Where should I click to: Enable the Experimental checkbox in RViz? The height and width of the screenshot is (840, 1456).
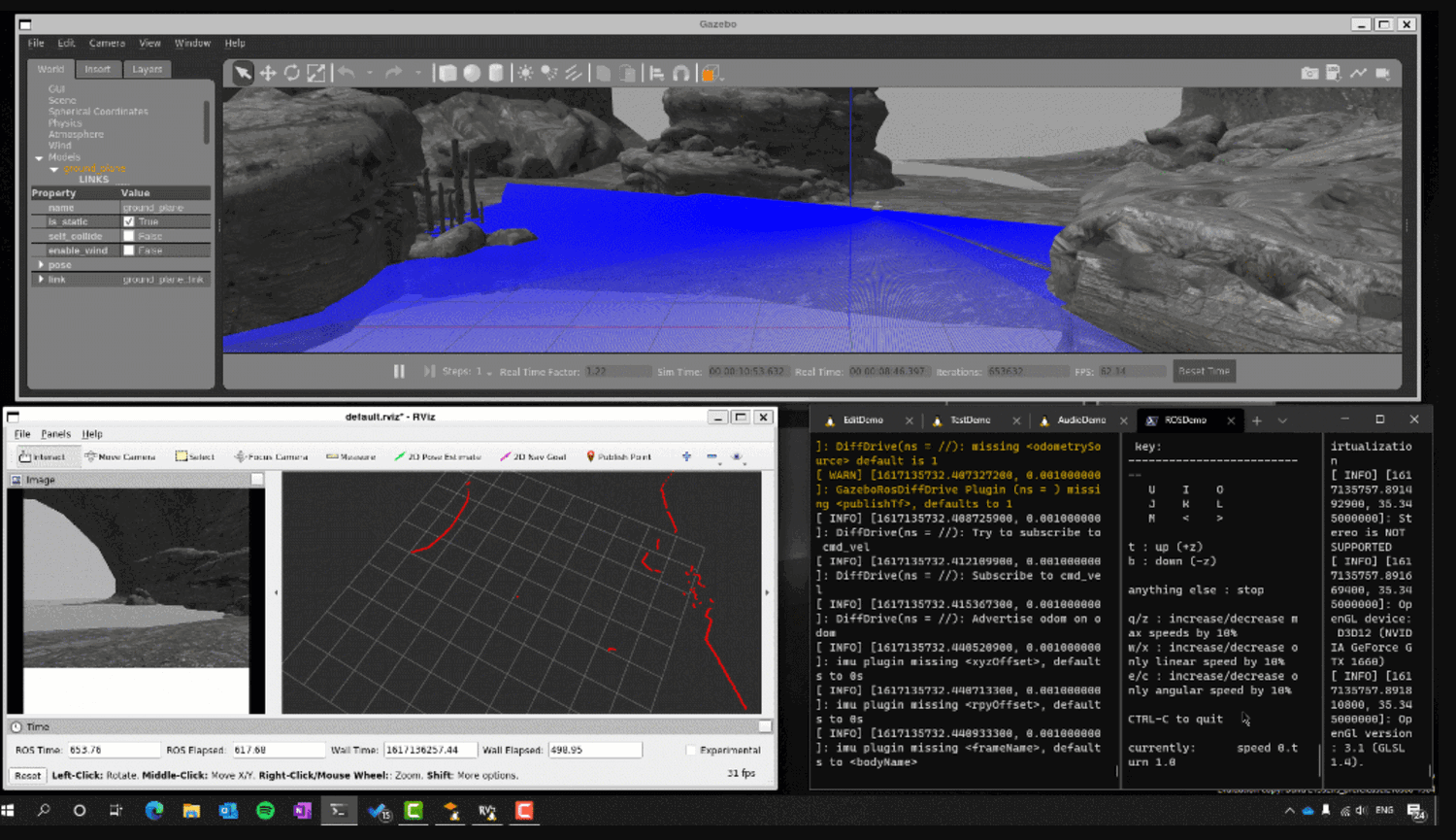pos(691,750)
